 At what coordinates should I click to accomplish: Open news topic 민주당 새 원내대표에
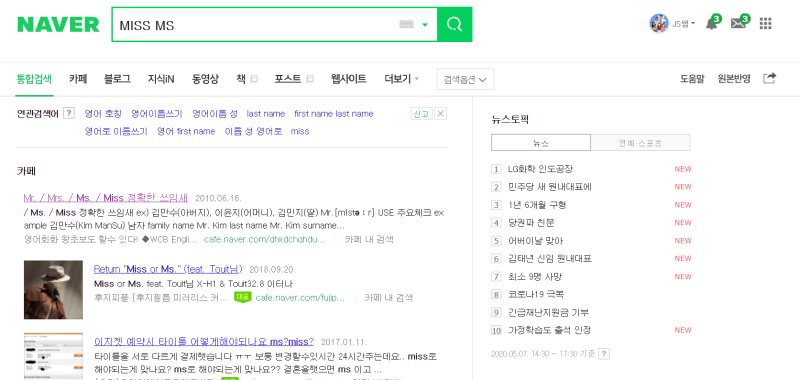[550, 187]
